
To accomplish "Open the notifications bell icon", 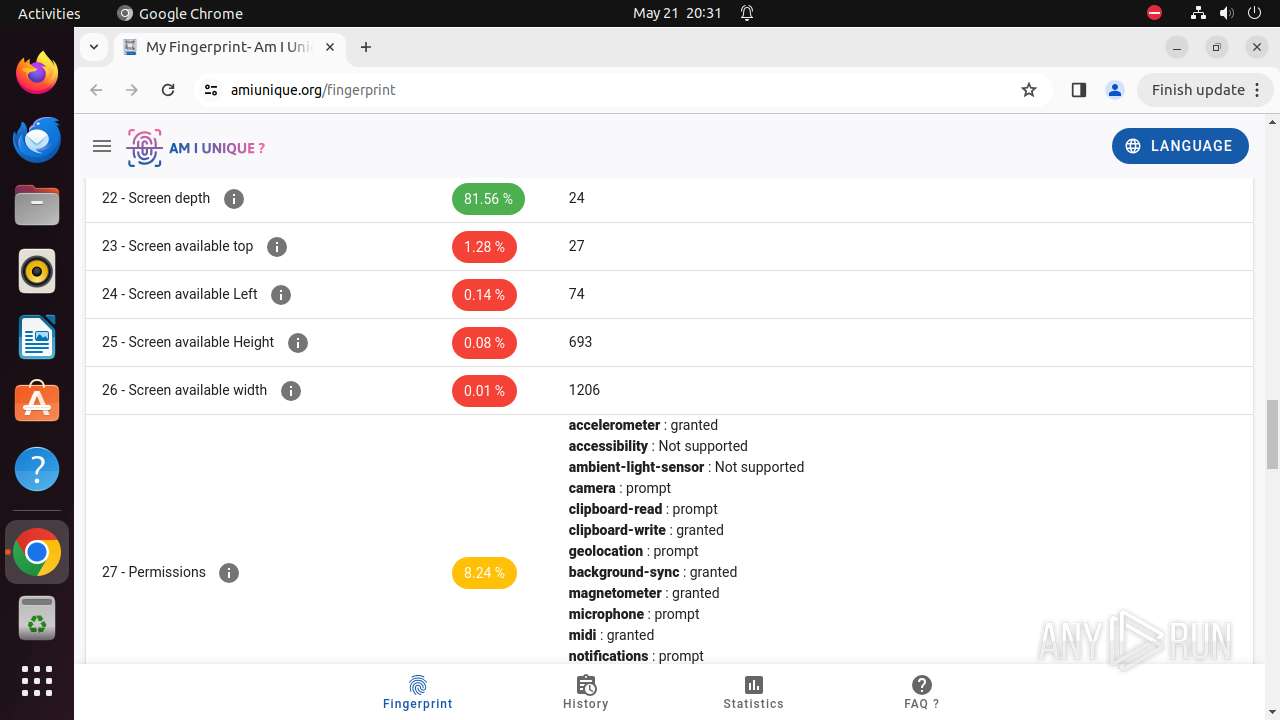I will [747, 13].
